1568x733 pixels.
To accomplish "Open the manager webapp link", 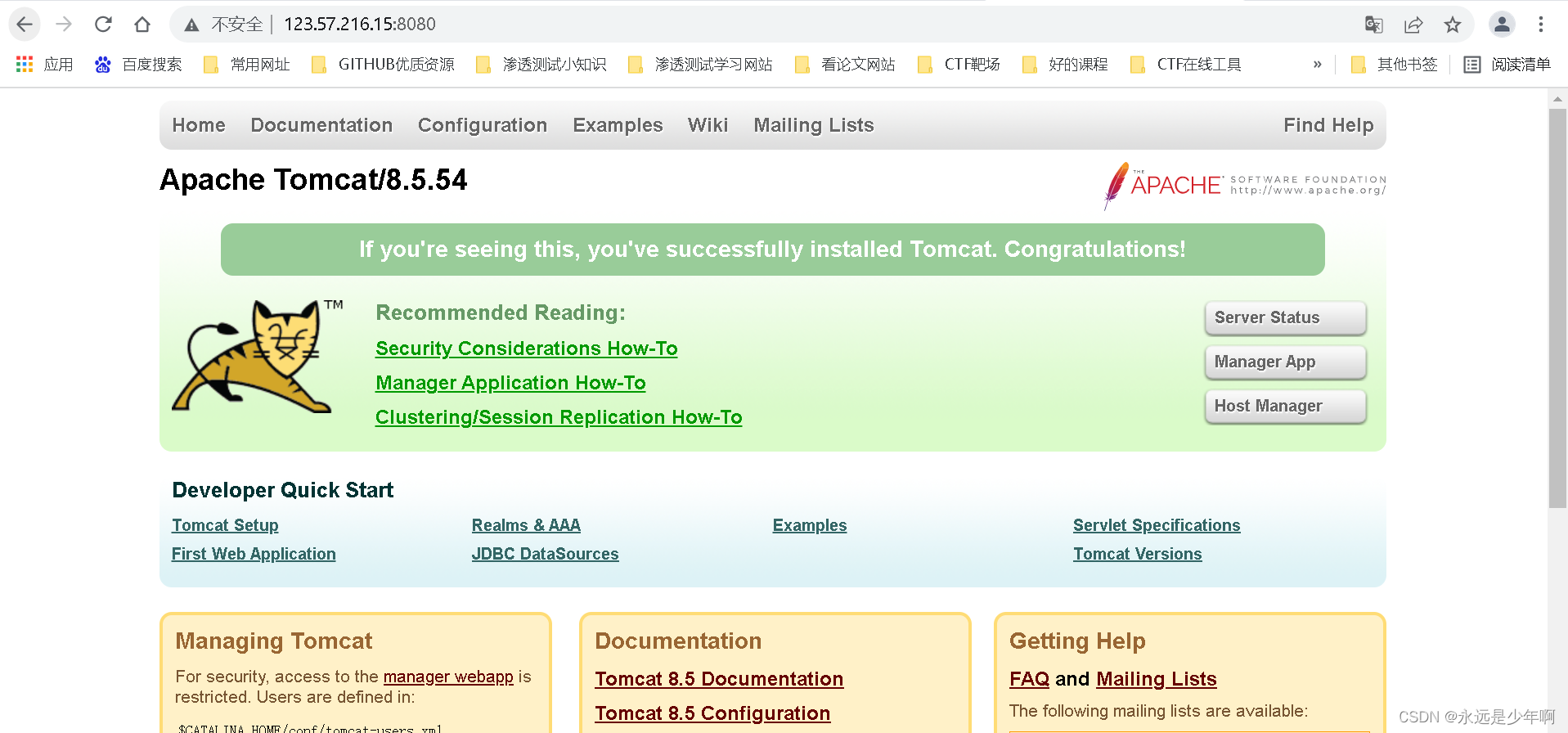I will [x=448, y=677].
